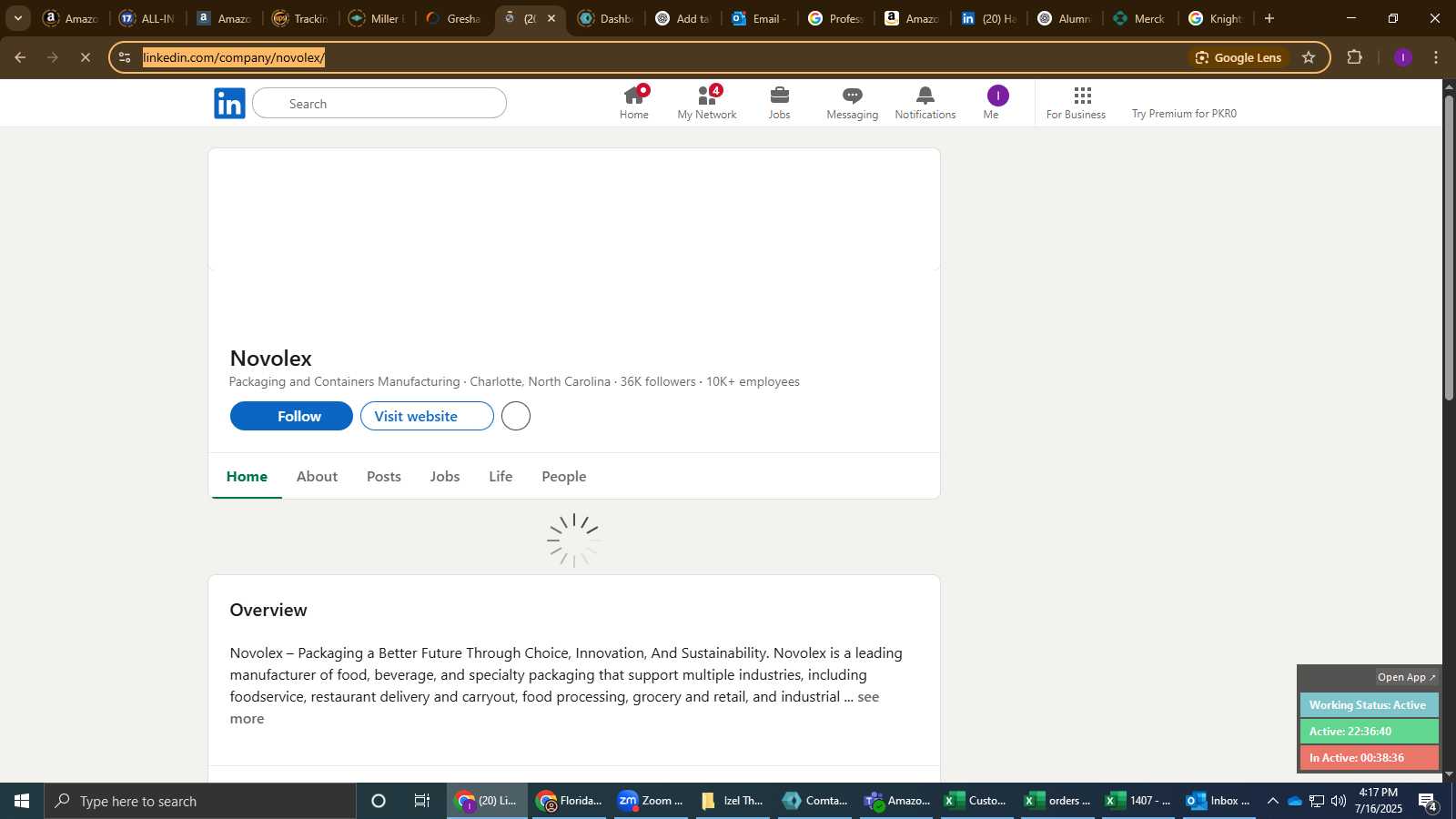The width and height of the screenshot is (1456, 819).
Task: Switch to the People tab
Action: coord(564,476)
